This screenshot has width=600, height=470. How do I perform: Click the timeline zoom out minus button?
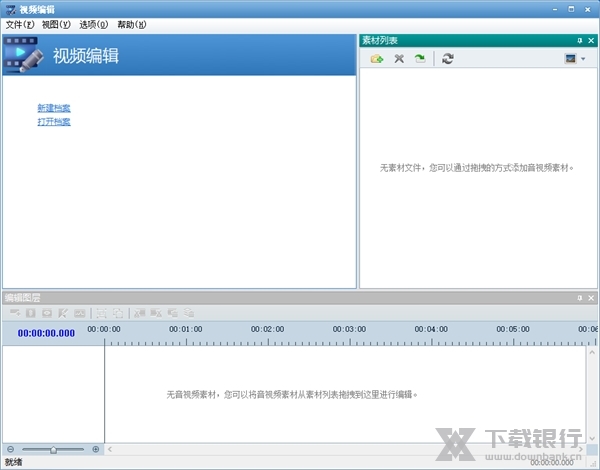pos(11,449)
